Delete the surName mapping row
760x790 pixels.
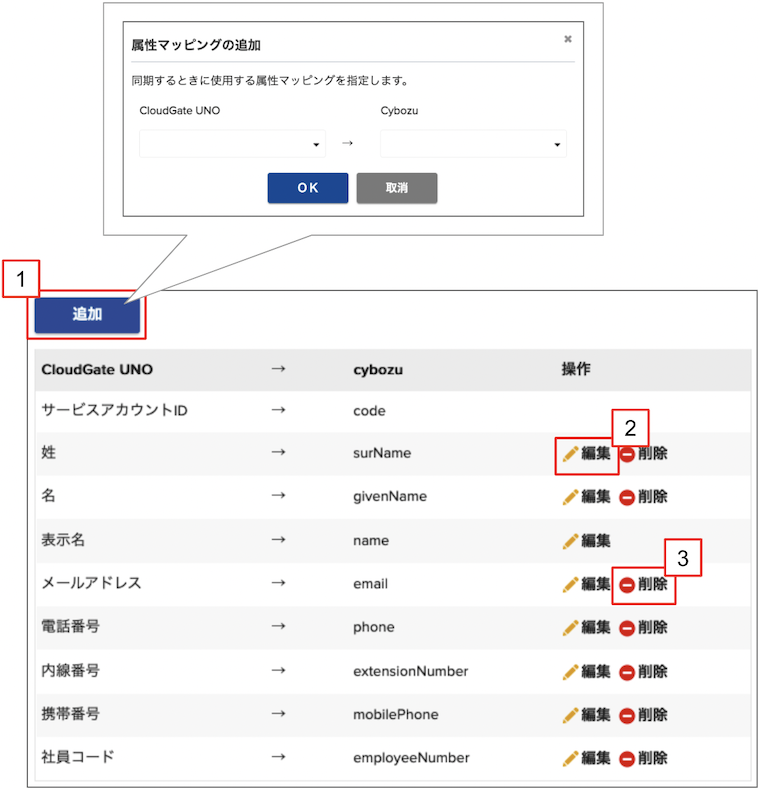point(643,453)
